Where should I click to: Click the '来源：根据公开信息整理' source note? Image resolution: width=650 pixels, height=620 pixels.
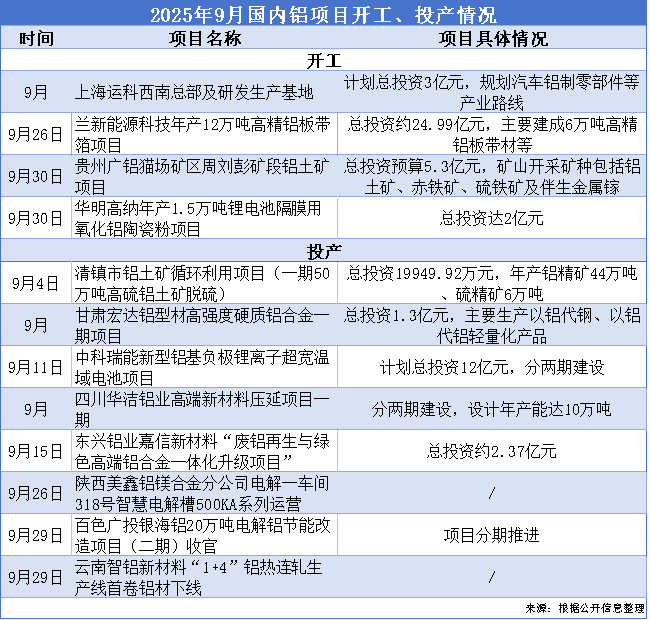click(x=583, y=607)
